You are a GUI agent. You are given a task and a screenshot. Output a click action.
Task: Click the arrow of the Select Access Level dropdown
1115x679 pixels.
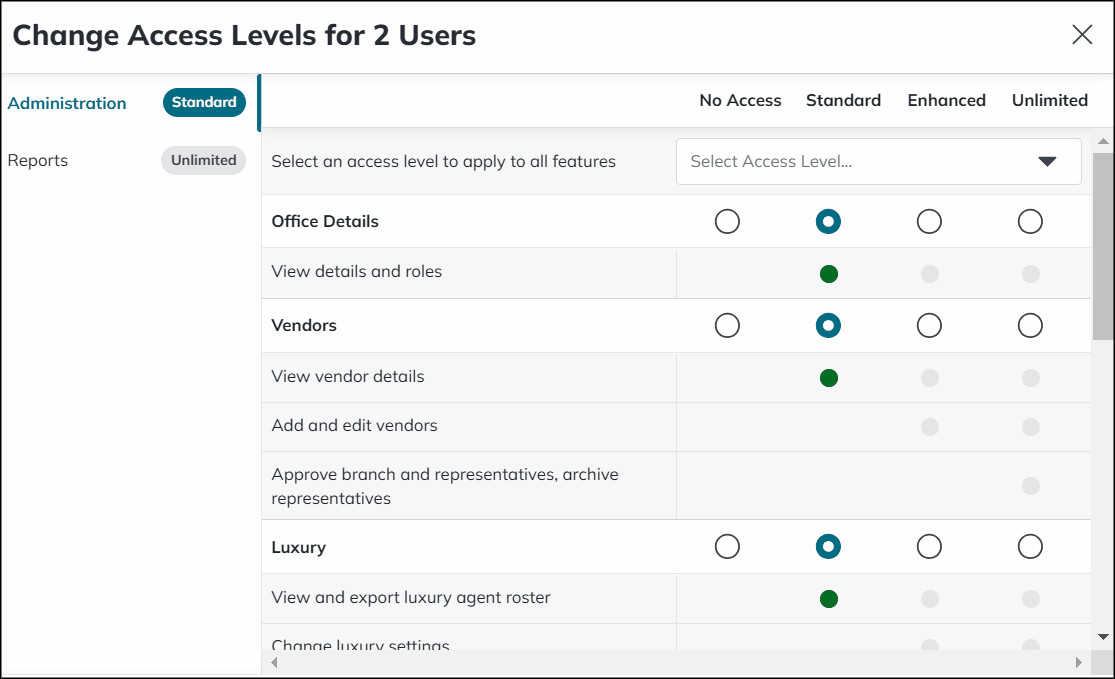(1047, 161)
